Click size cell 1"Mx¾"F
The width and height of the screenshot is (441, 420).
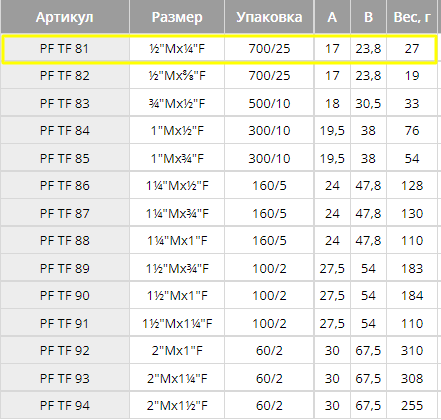click(x=177, y=158)
